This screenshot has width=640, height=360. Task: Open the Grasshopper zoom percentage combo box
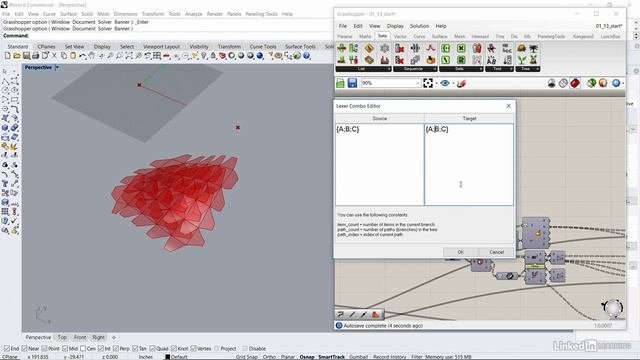point(391,83)
